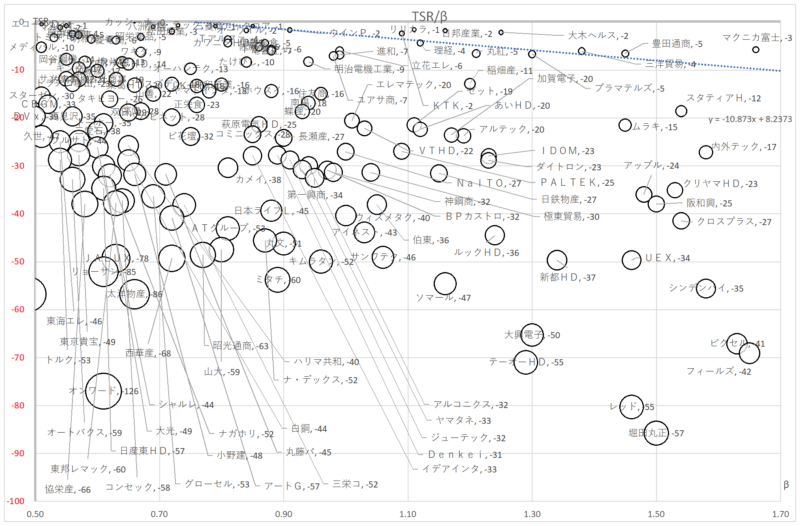Select the "UEX, -34" label
This screenshot has width=800, height=526.
[667, 258]
